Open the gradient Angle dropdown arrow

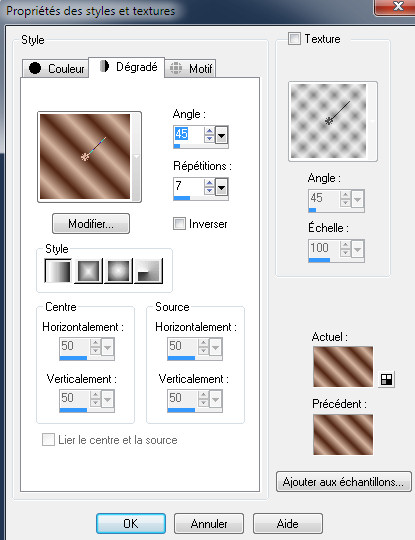tap(221, 135)
